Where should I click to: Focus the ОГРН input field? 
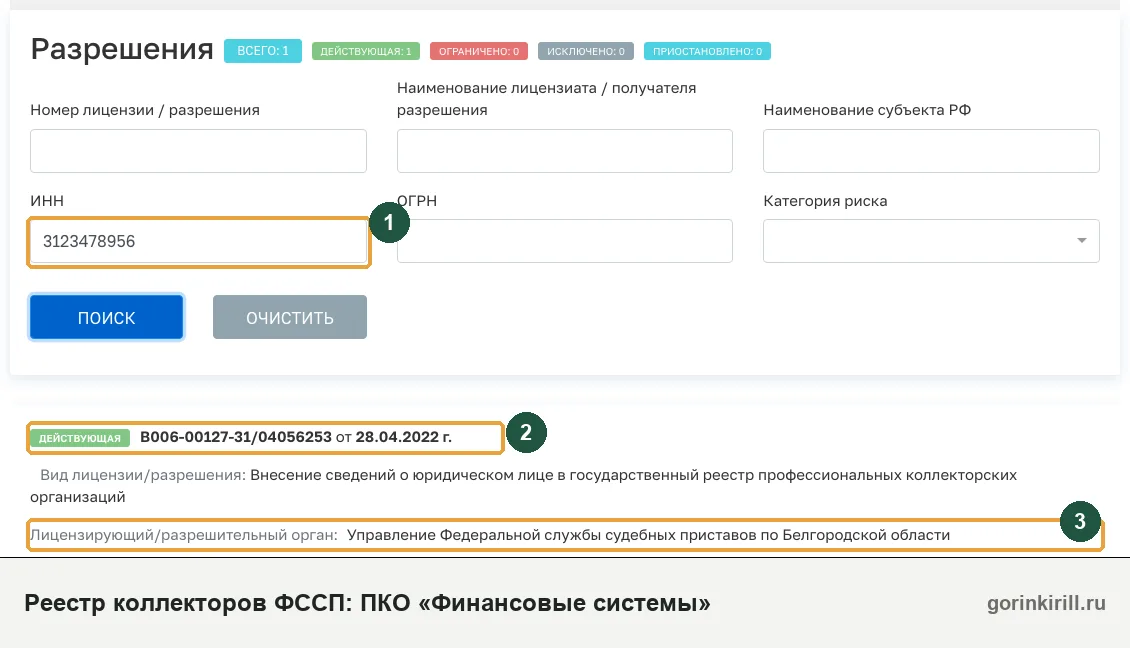tap(564, 241)
